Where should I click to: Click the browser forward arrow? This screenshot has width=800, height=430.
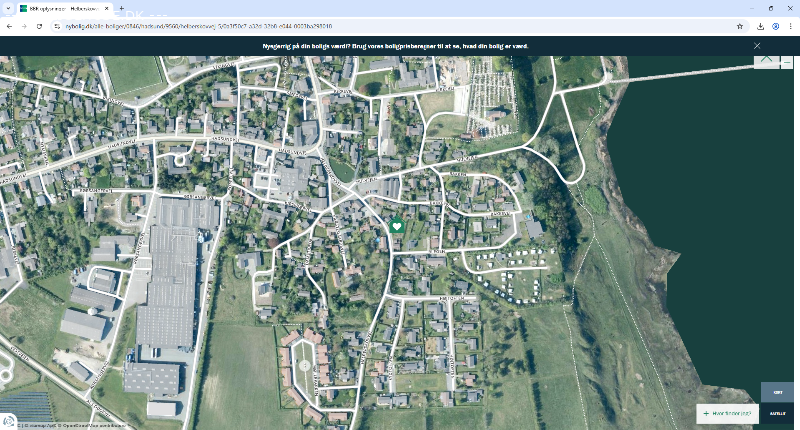coord(24,26)
